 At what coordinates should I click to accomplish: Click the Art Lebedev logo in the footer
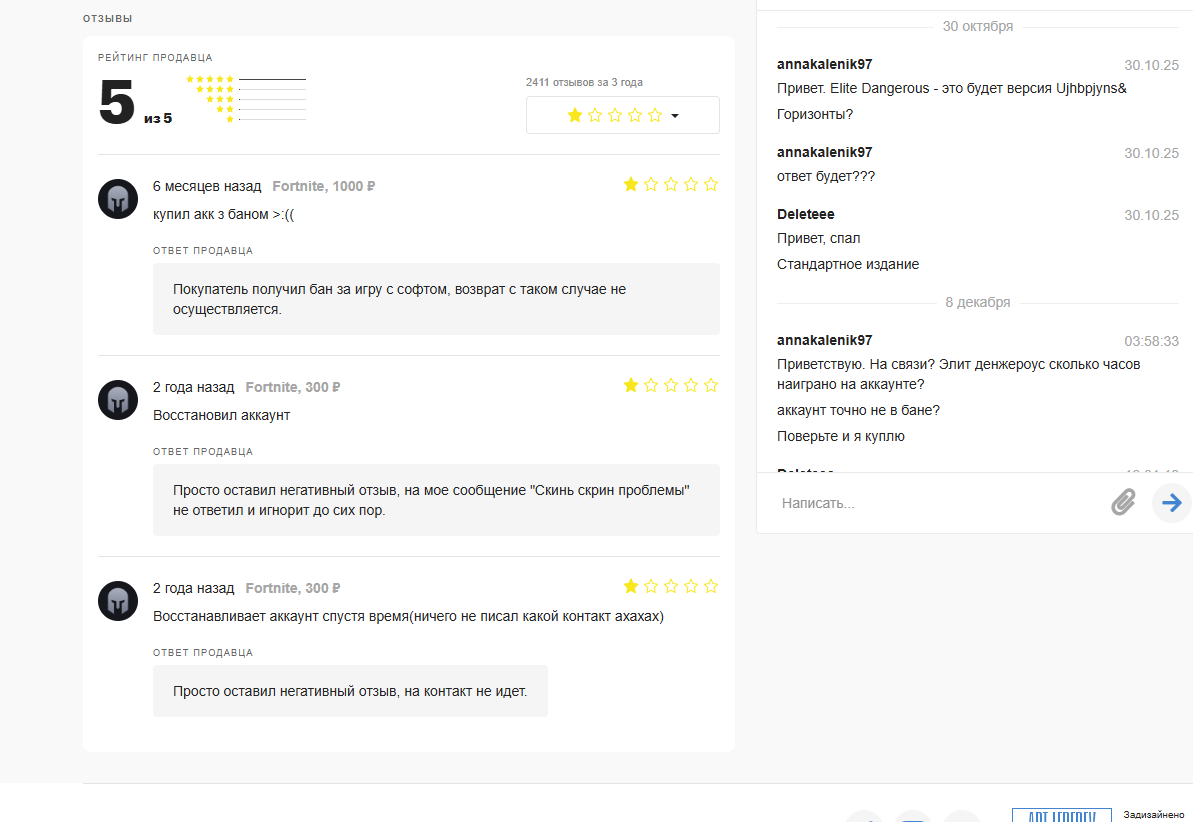tap(1061, 814)
